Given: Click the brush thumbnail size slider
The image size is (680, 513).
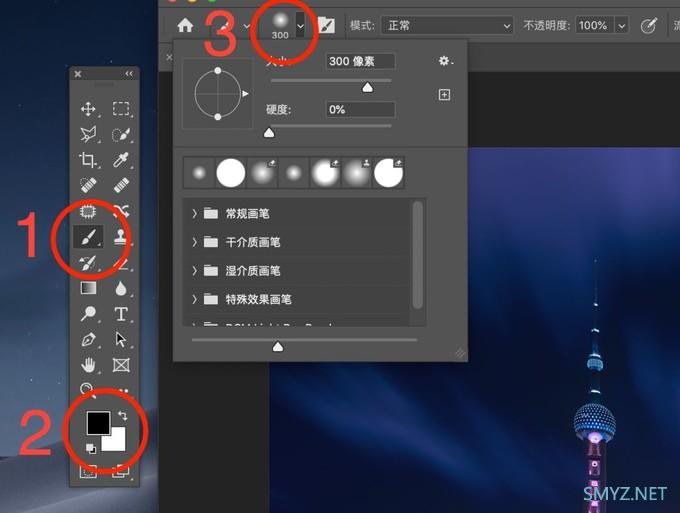Looking at the screenshot, I should pos(278,346).
